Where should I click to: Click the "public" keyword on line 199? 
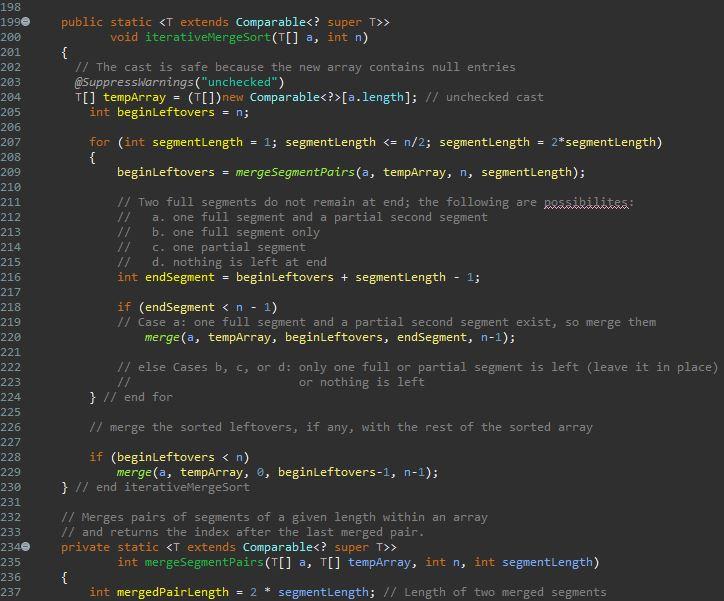(x=82, y=22)
